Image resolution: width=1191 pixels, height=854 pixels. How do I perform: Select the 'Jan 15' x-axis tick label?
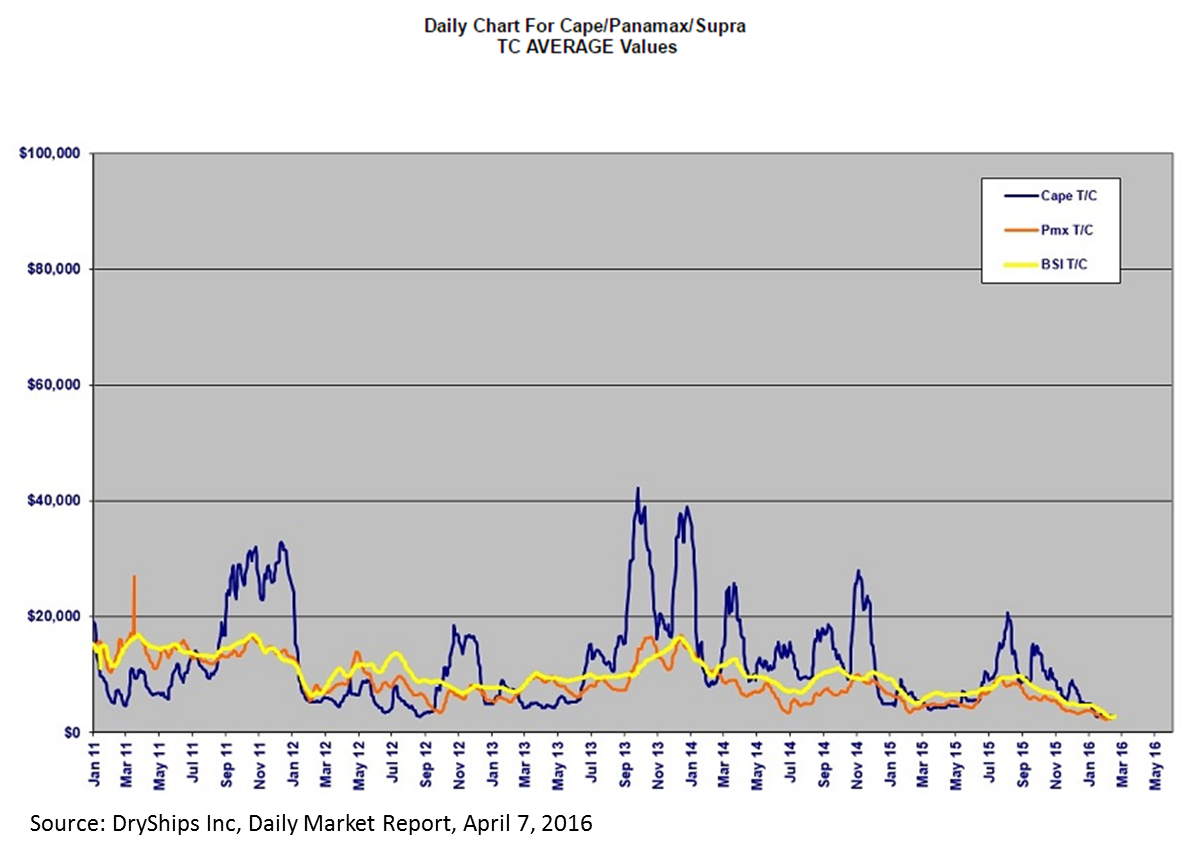(x=890, y=766)
